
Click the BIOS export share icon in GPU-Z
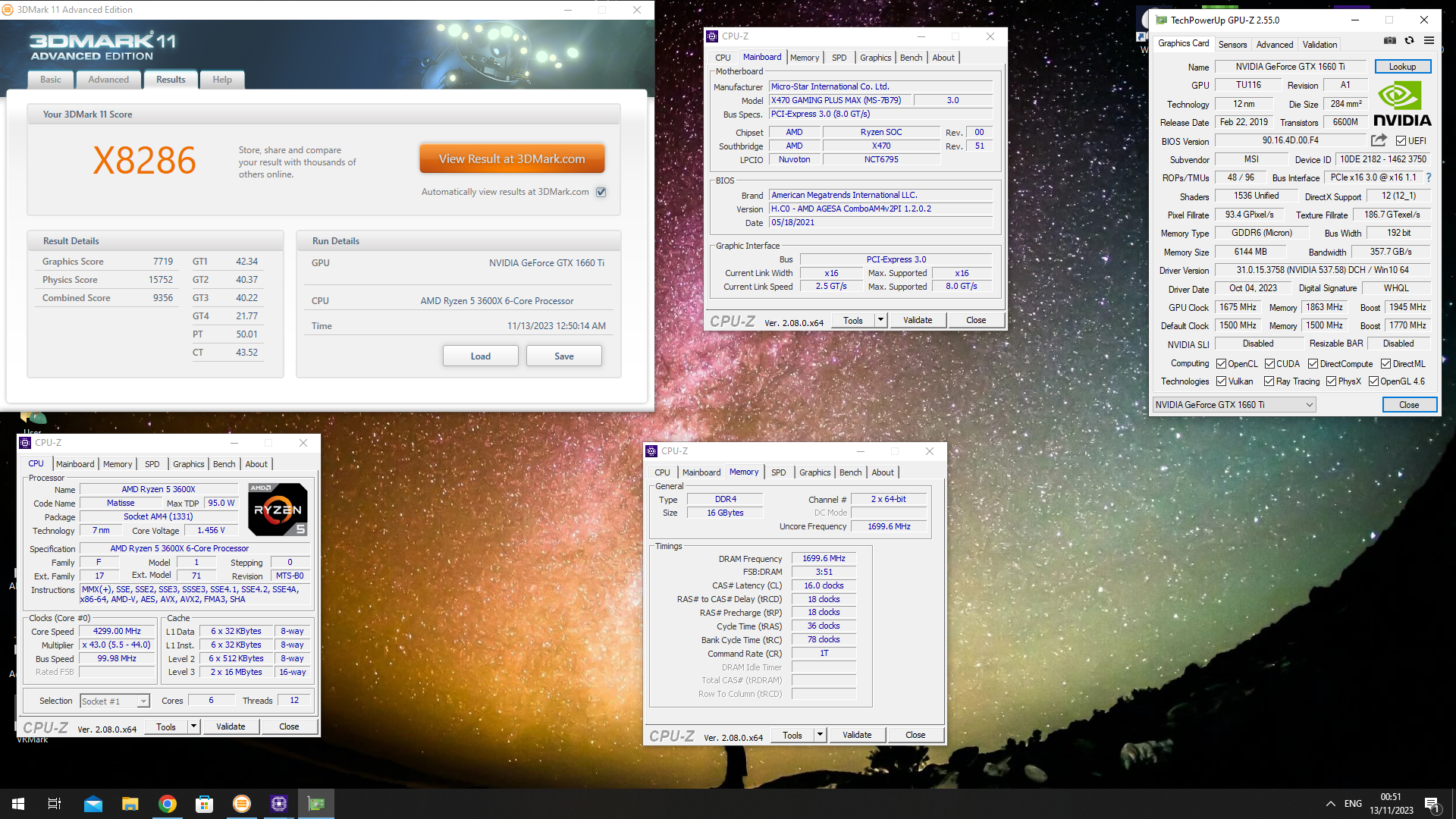coord(1379,140)
